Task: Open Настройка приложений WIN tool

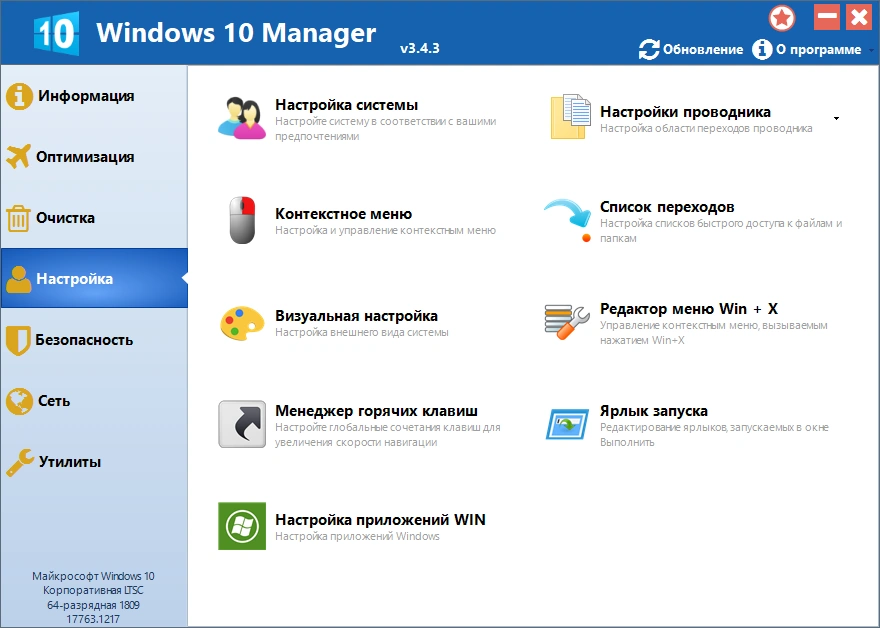Action: 380,520
